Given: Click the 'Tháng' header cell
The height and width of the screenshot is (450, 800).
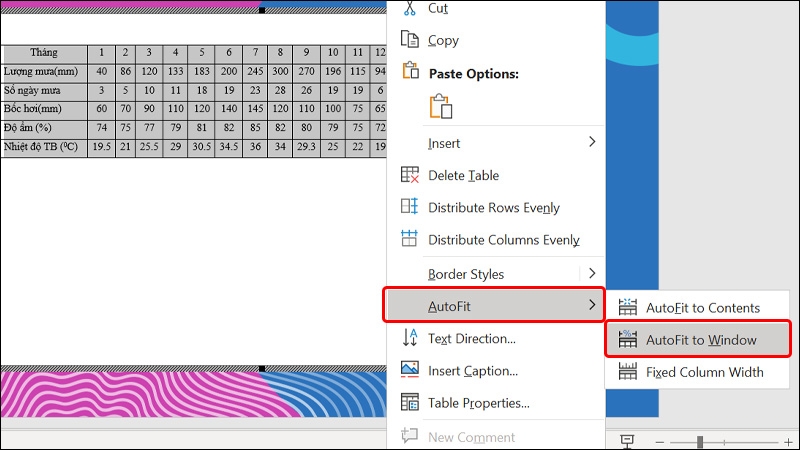Looking at the screenshot, I should [44, 53].
